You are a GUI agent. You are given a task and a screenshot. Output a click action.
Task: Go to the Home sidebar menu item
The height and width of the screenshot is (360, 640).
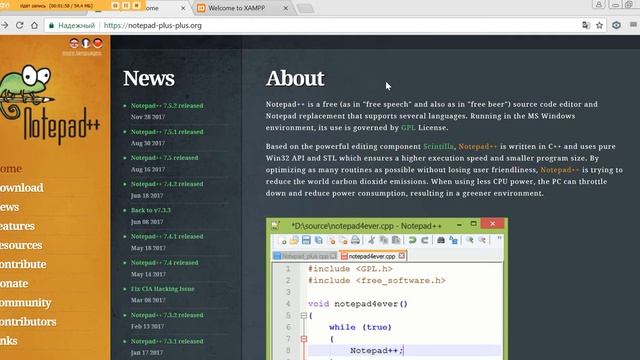tap(11, 169)
